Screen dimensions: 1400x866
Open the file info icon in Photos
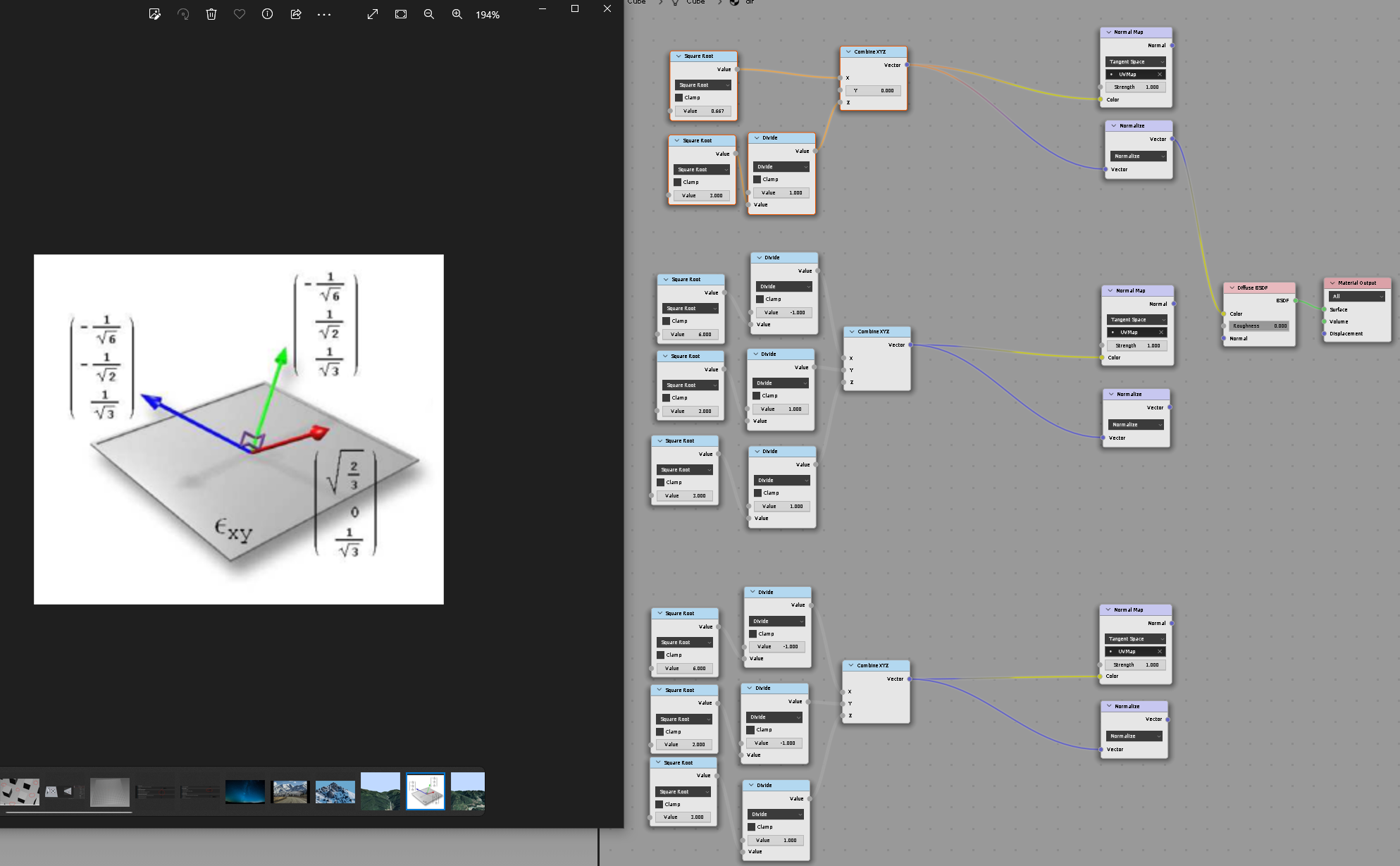pyautogui.click(x=267, y=14)
